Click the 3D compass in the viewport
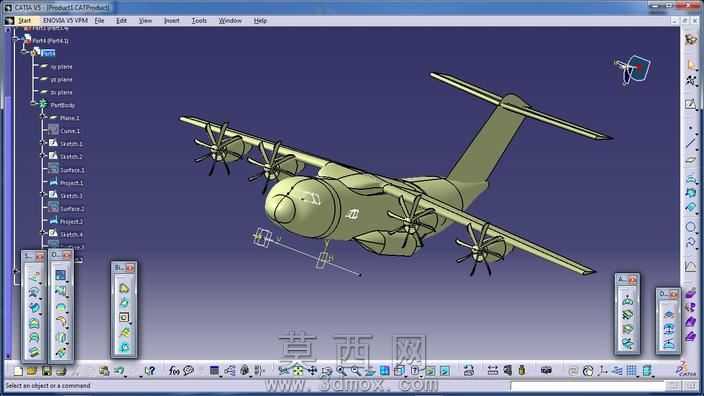Image resolution: width=704 pixels, height=396 pixels. (633, 69)
